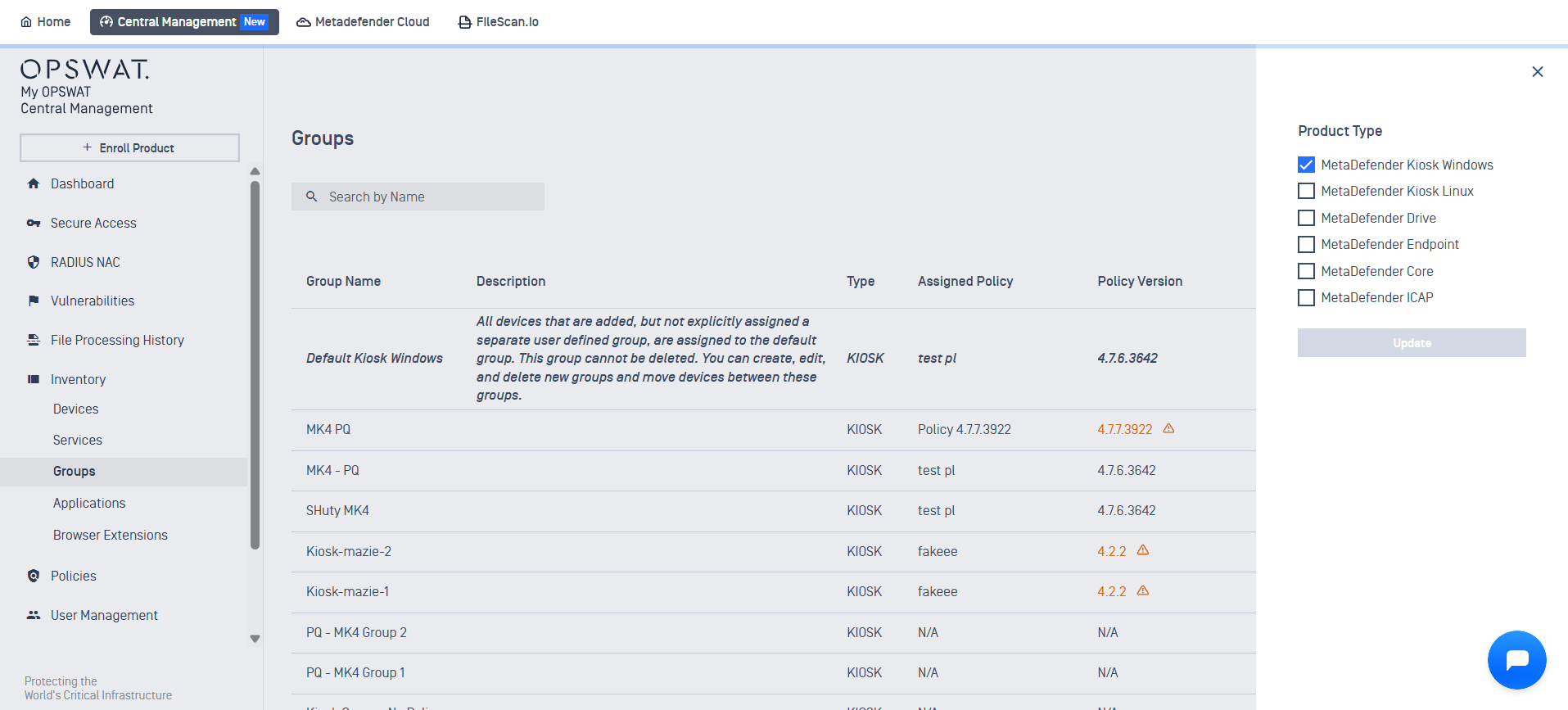This screenshot has height=710, width=1568.
Task: Open the Central Management tab
Action: click(184, 22)
